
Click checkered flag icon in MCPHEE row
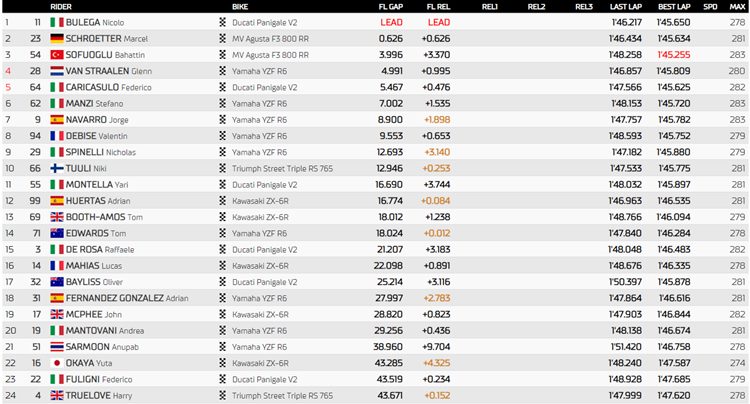(222, 314)
